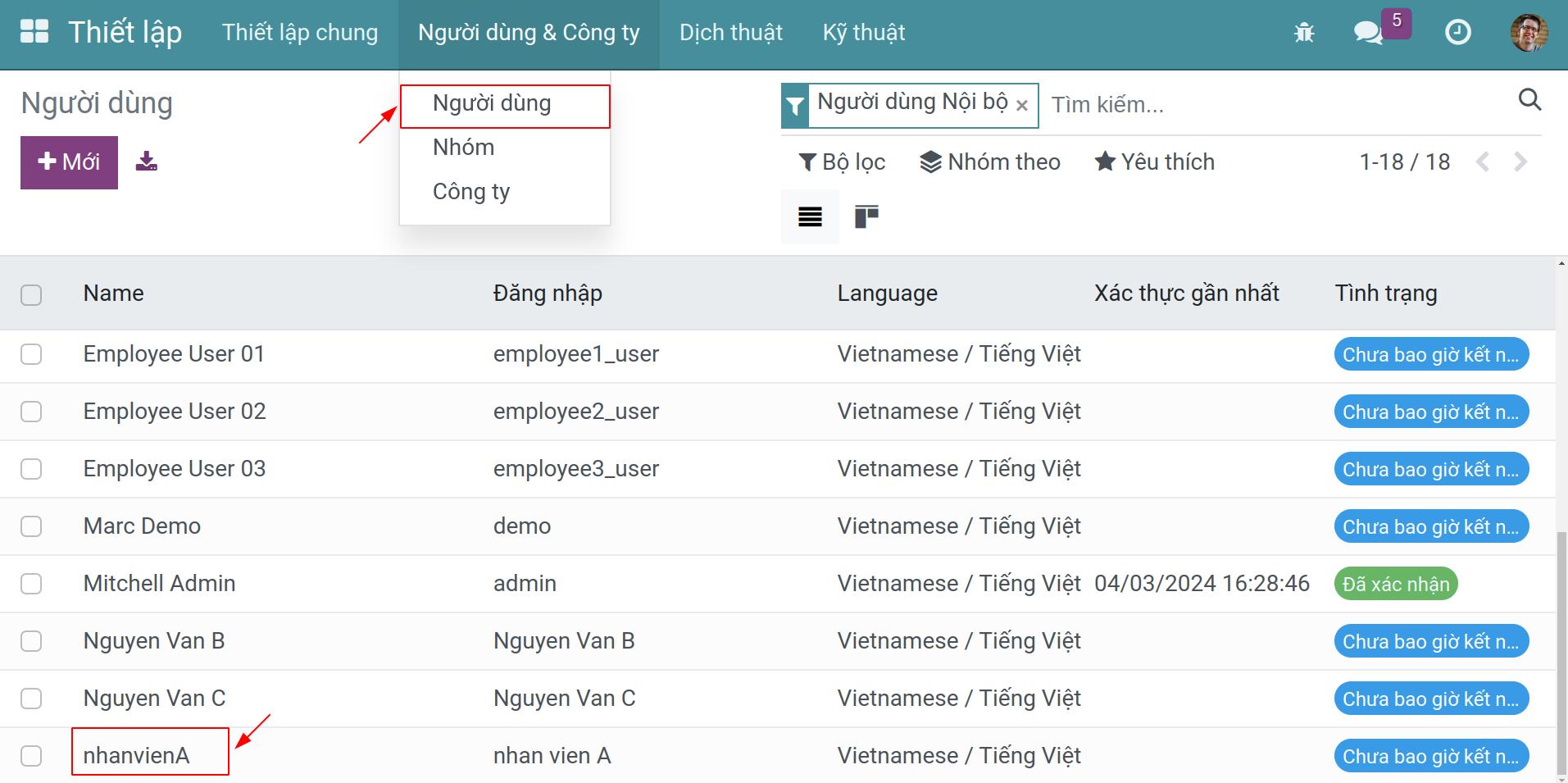
Task: Open Dịch thuật menu
Action: click(731, 33)
